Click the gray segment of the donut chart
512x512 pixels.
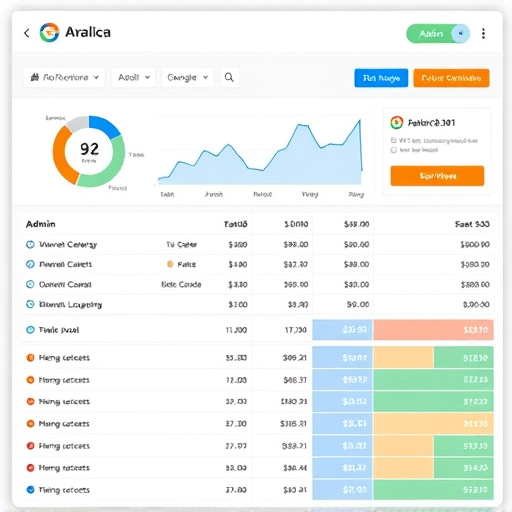(78, 123)
